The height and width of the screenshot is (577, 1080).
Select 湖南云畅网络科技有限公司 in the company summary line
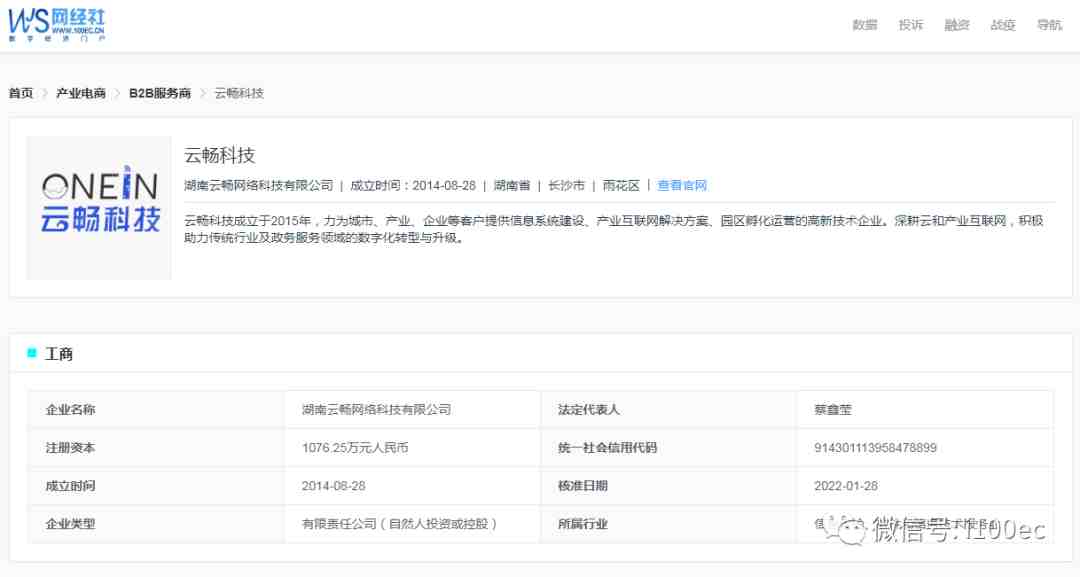click(x=258, y=185)
